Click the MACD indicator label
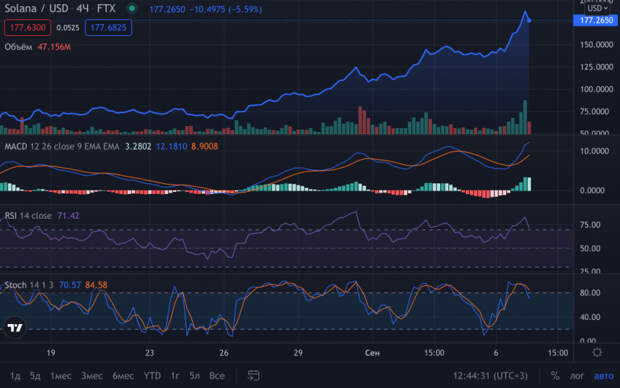 click(16, 146)
